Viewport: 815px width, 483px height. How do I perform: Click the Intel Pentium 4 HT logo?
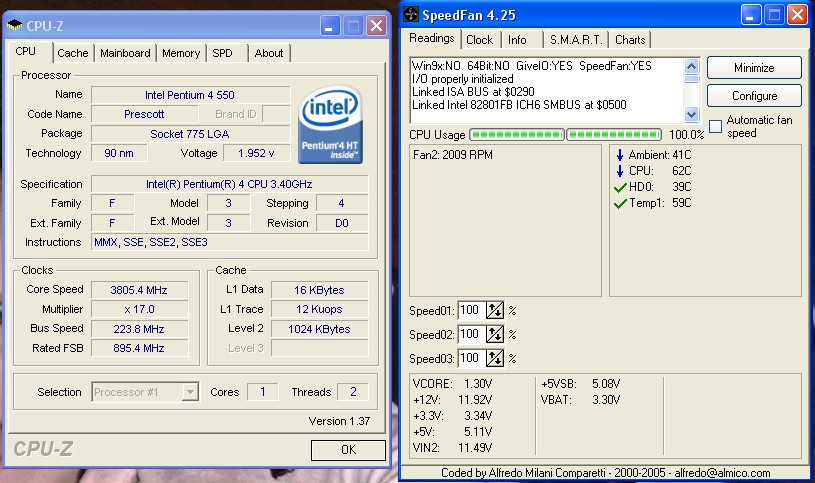tap(330, 125)
